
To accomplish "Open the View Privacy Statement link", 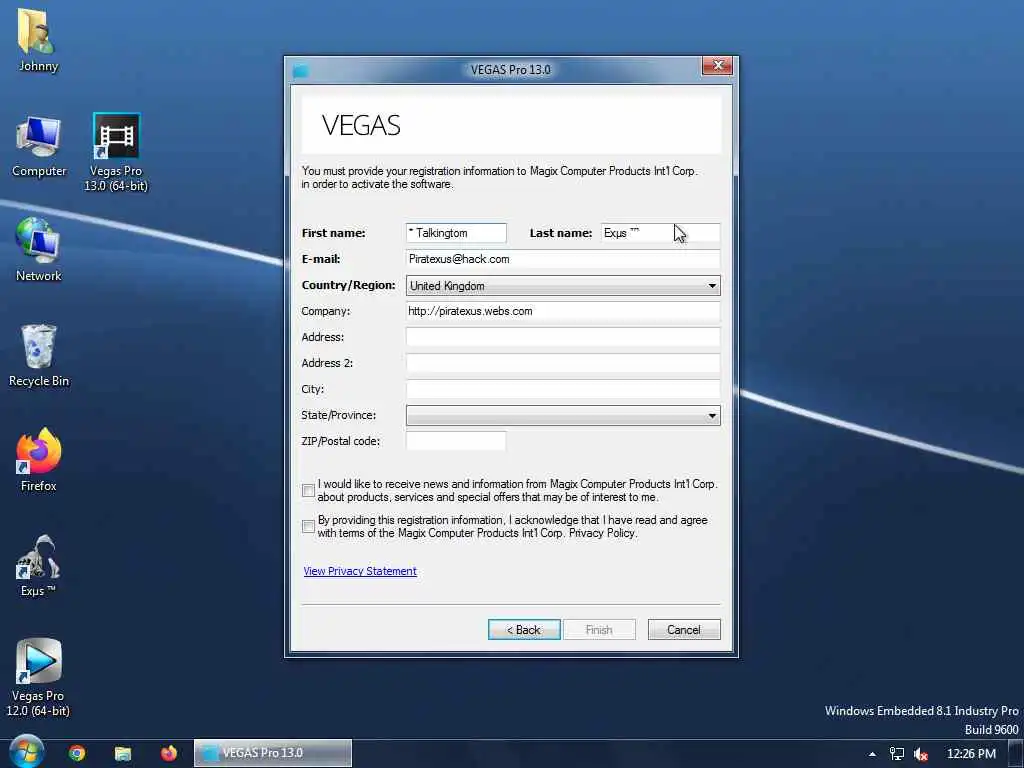I will (x=360, y=571).
